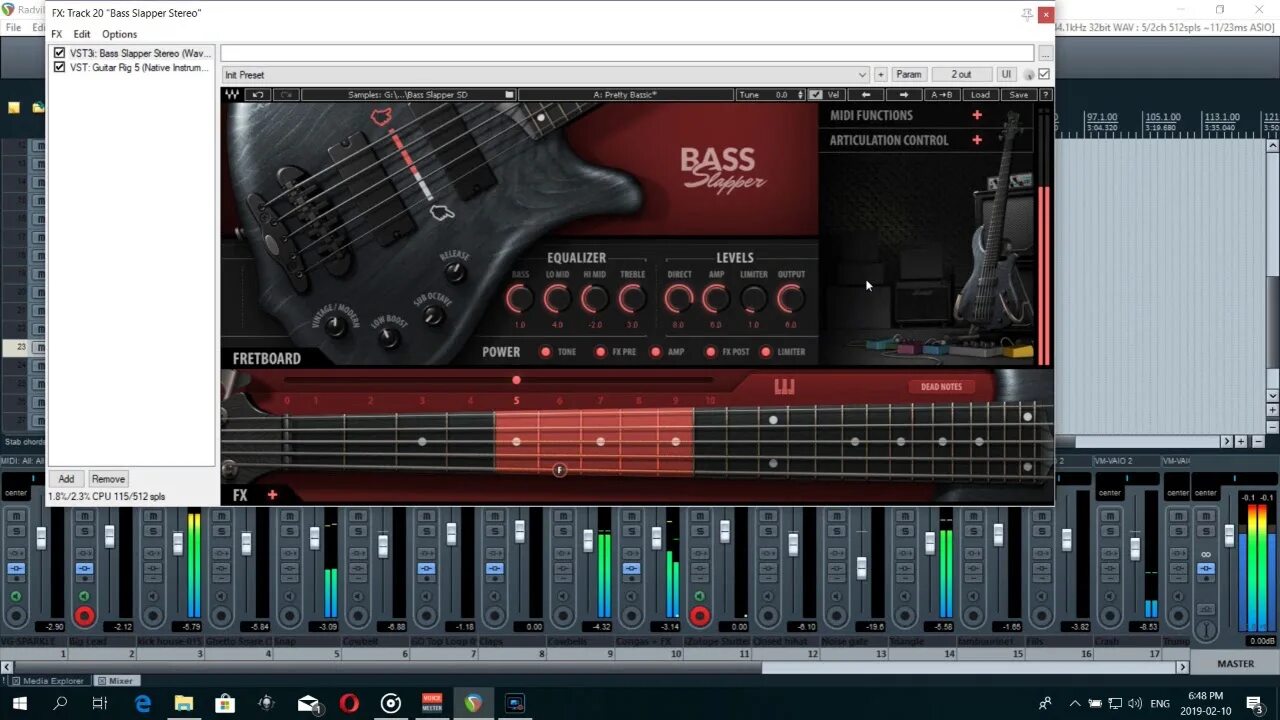
Task: Open the FX menu in the FX window
Action: tap(57, 34)
